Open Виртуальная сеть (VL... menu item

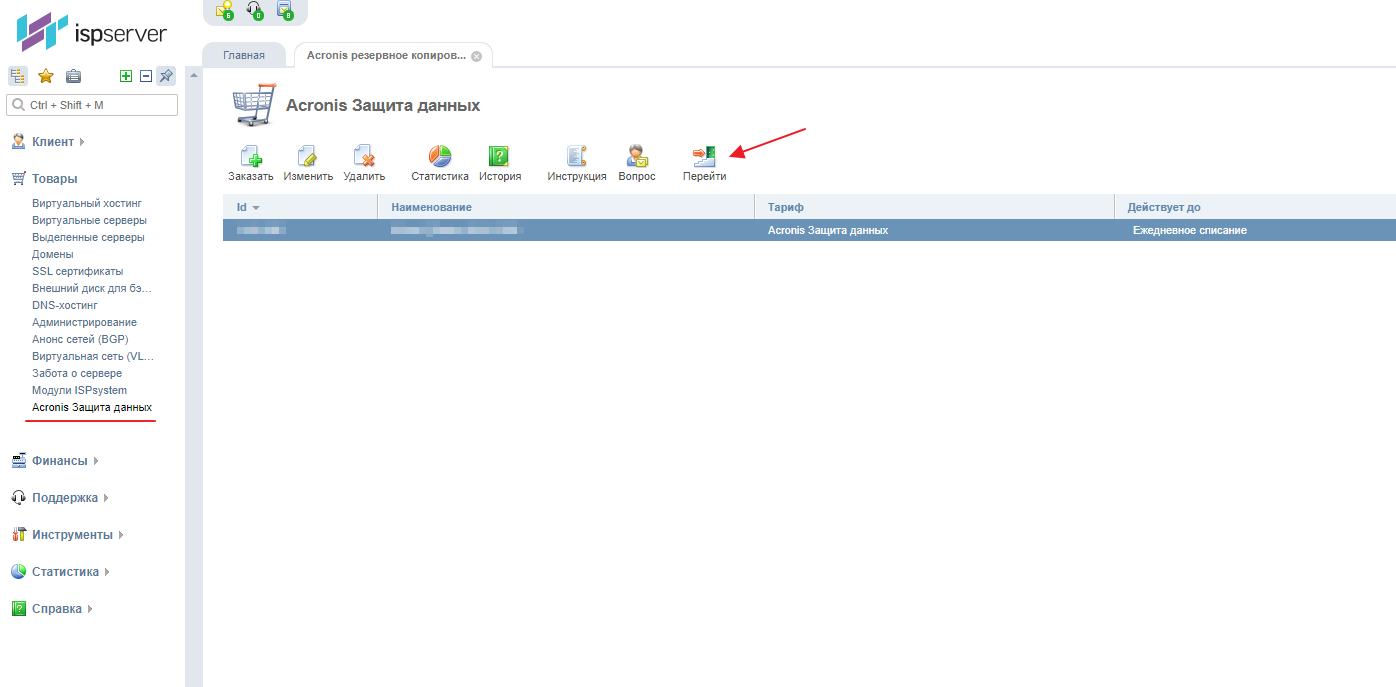coord(93,357)
